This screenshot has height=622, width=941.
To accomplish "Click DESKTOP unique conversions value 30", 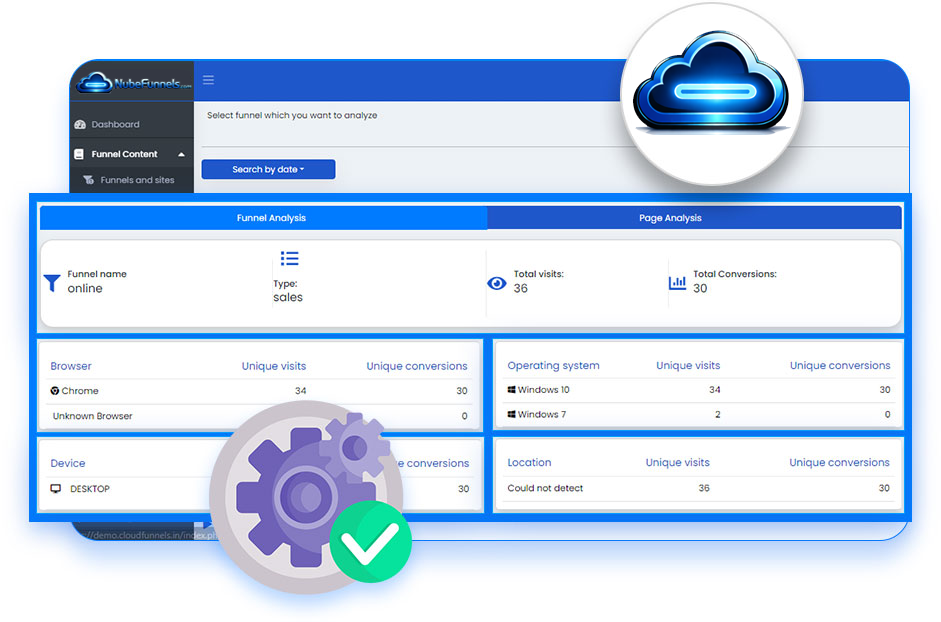I will (463, 489).
